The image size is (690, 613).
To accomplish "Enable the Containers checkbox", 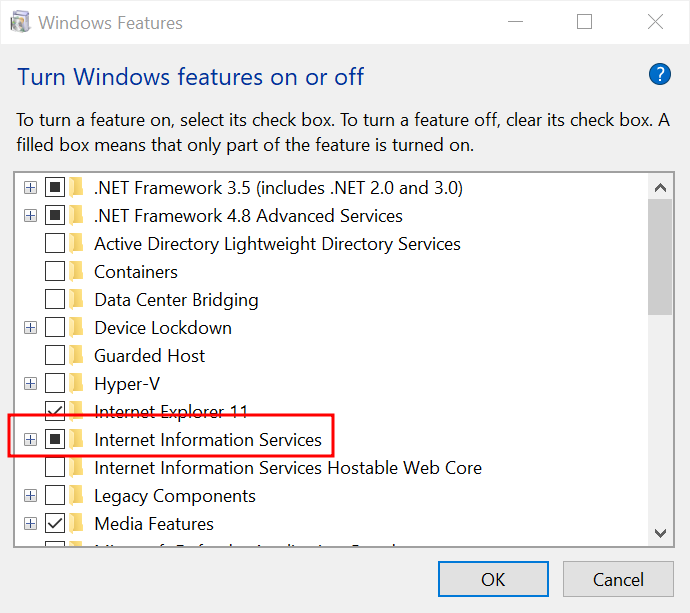I will click(x=55, y=272).
